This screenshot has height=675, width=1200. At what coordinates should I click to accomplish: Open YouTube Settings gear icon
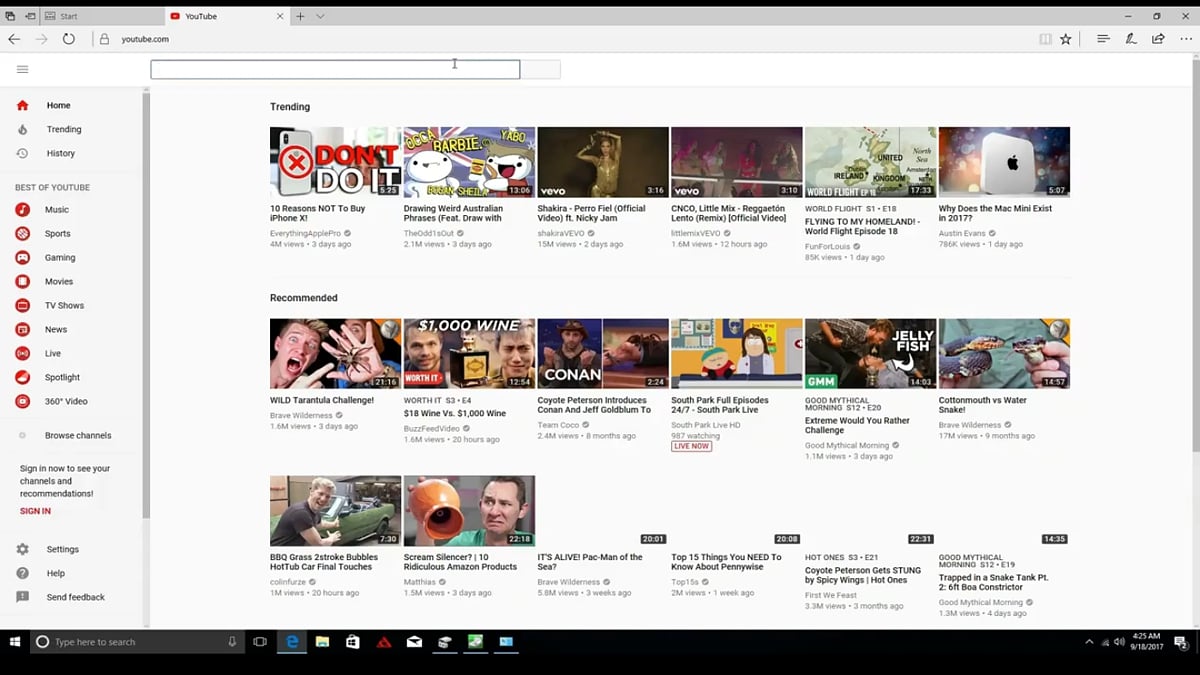click(22, 550)
